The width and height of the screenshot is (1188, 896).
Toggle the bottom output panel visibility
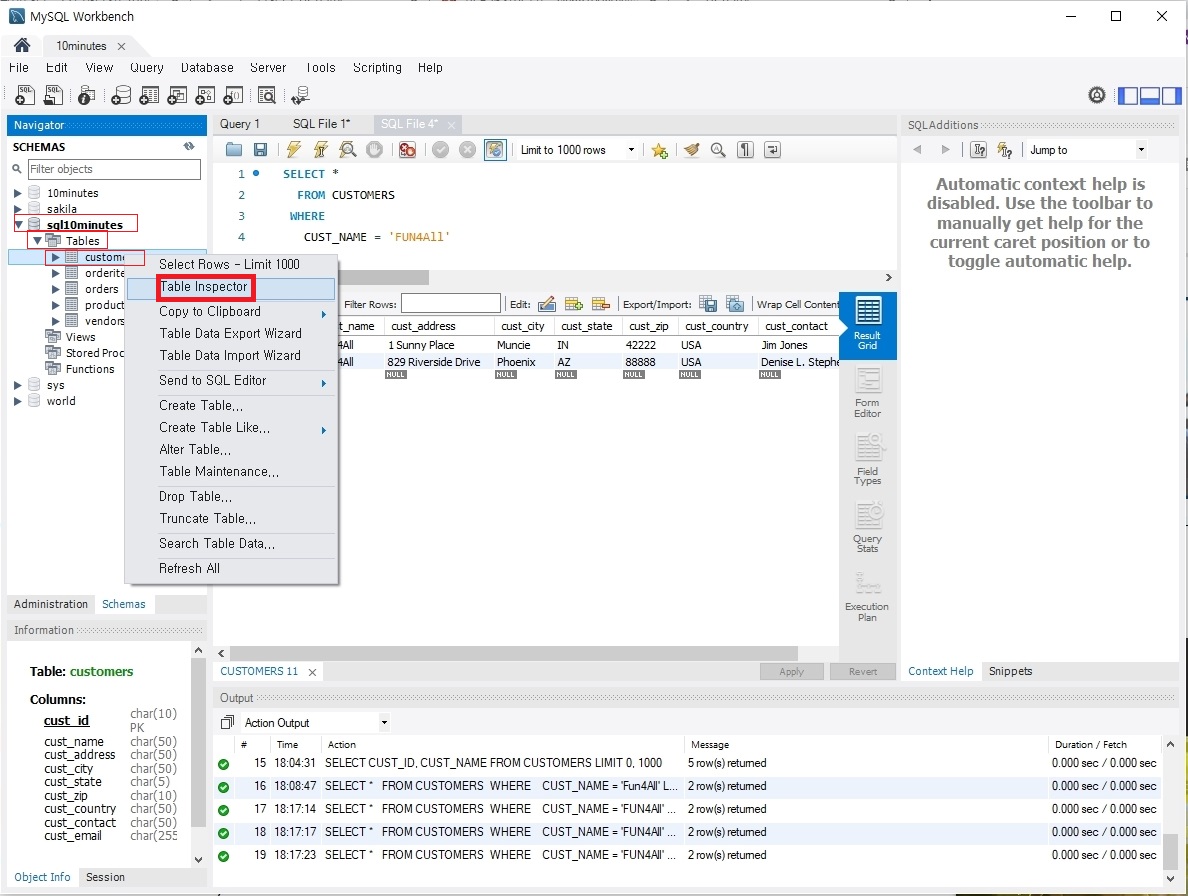point(1149,95)
